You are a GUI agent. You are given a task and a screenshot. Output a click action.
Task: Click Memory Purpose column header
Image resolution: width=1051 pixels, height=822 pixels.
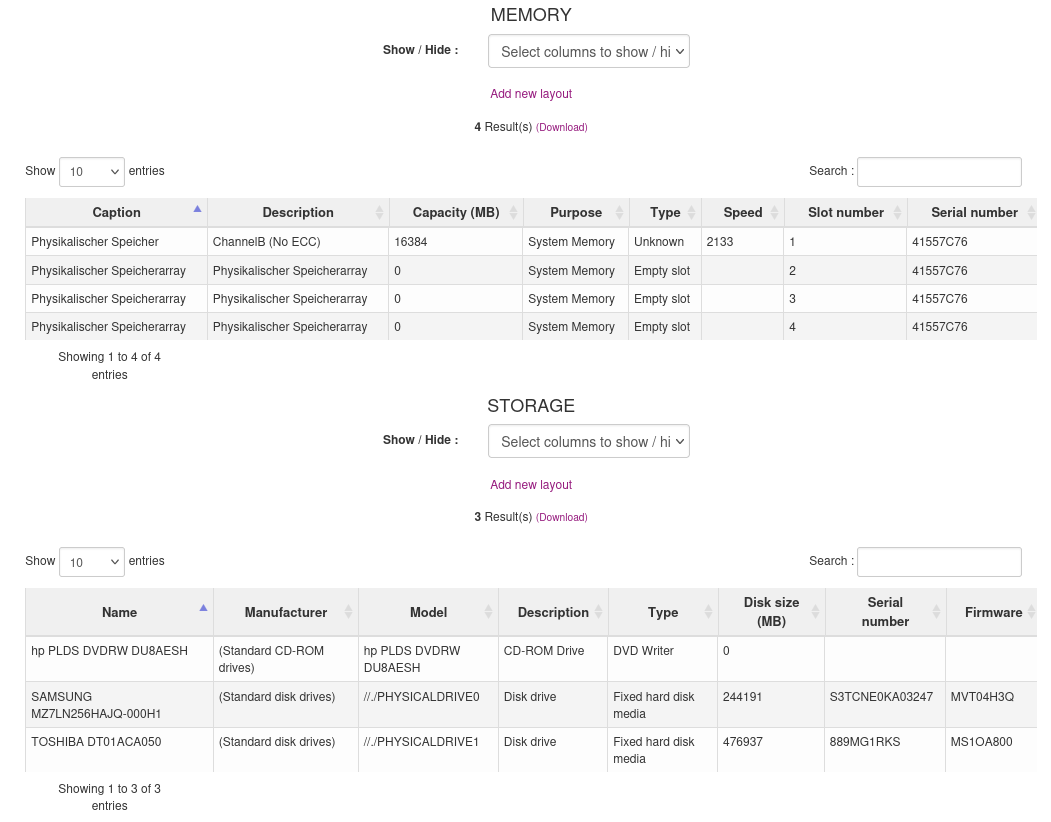click(575, 213)
